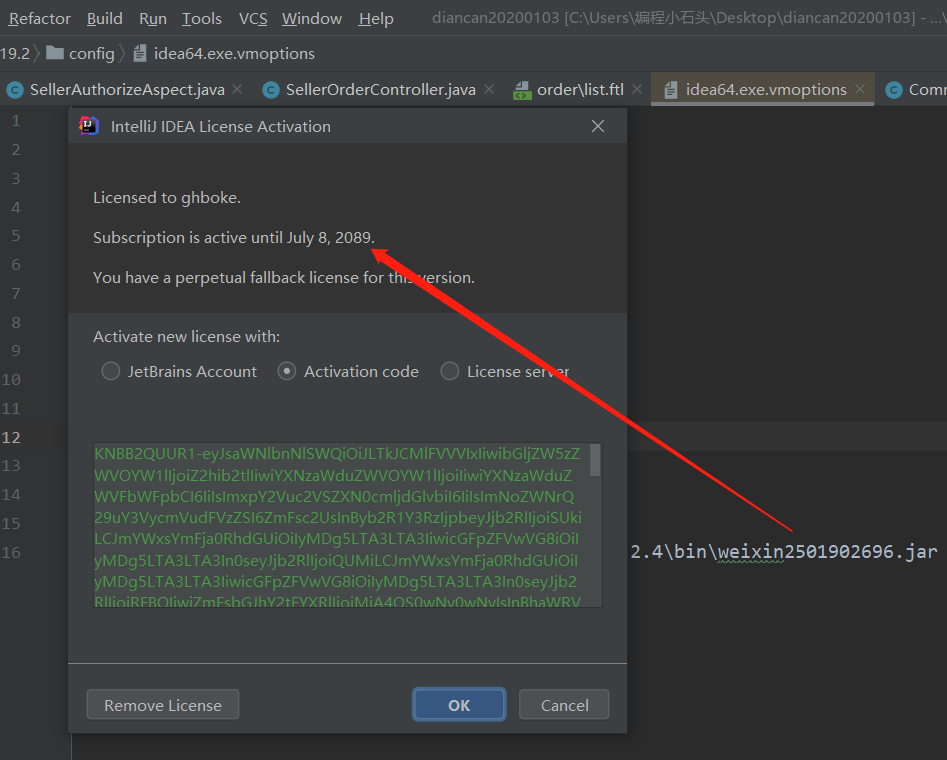947x760 pixels.
Task: Click the subscription active until July 8, 2089 text
Action: click(234, 237)
